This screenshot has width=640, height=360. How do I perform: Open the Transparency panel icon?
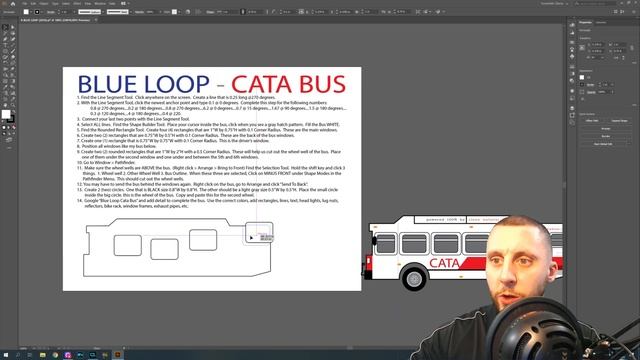click(572, 81)
